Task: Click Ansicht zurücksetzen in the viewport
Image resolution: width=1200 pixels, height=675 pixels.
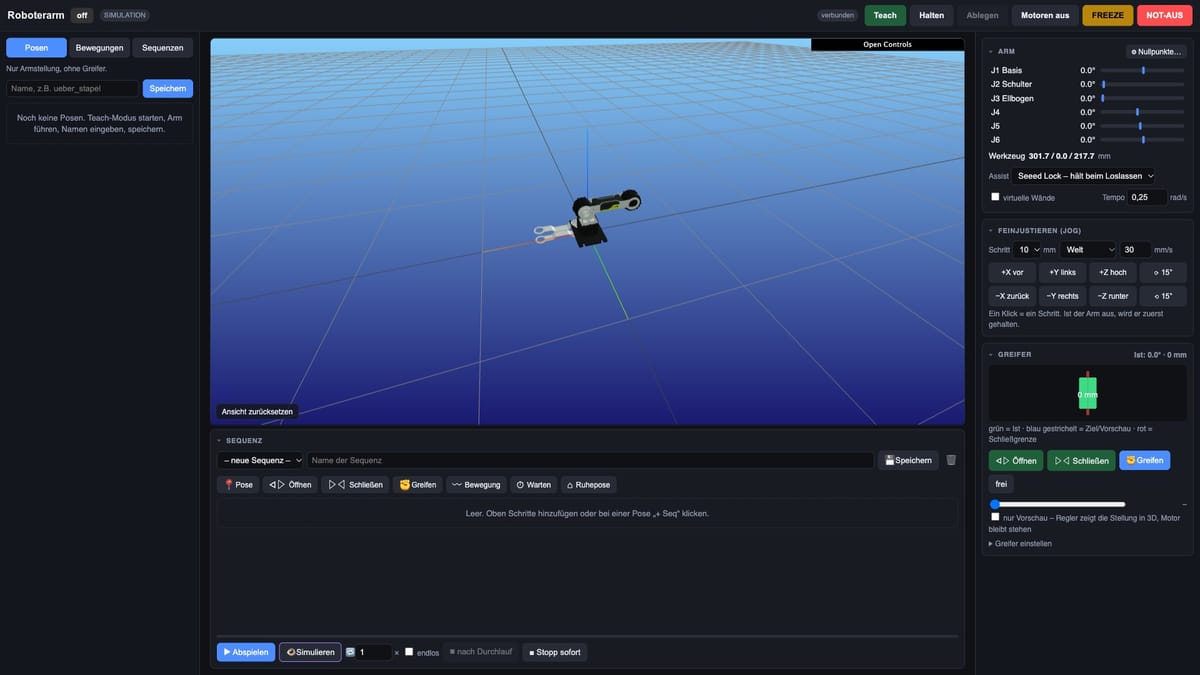Action: pyautogui.click(x=257, y=411)
